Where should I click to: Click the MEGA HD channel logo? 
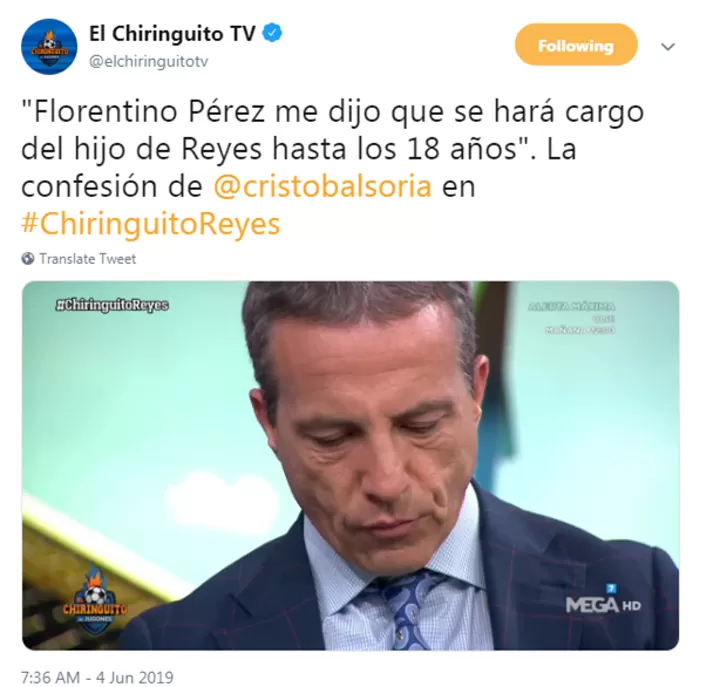pyautogui.click(x=603, y=602)
